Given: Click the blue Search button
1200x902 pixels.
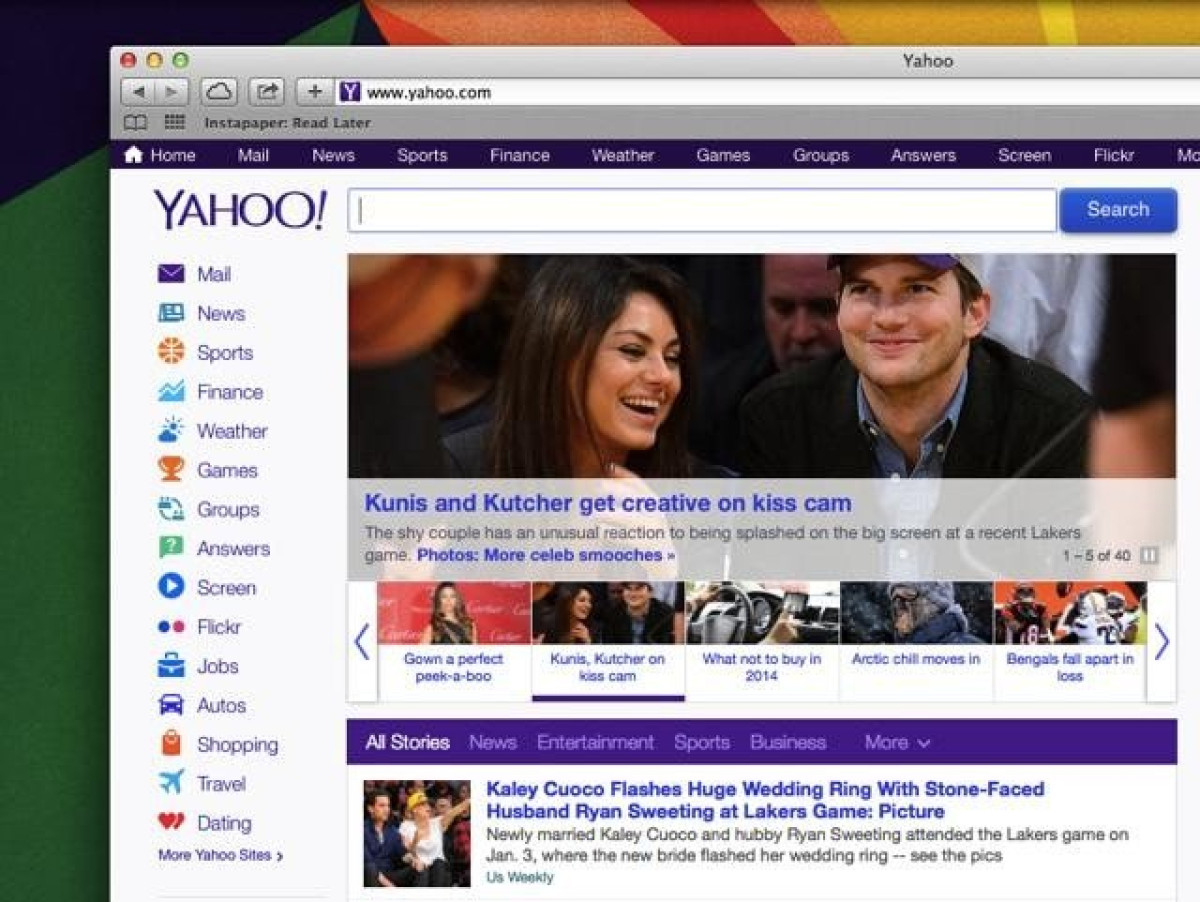Looking at the screenshot, I should tap(1117, 210).
